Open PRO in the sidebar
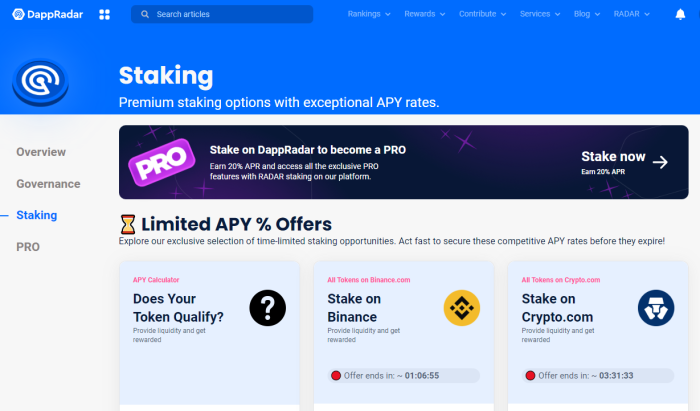 [28, 247]
